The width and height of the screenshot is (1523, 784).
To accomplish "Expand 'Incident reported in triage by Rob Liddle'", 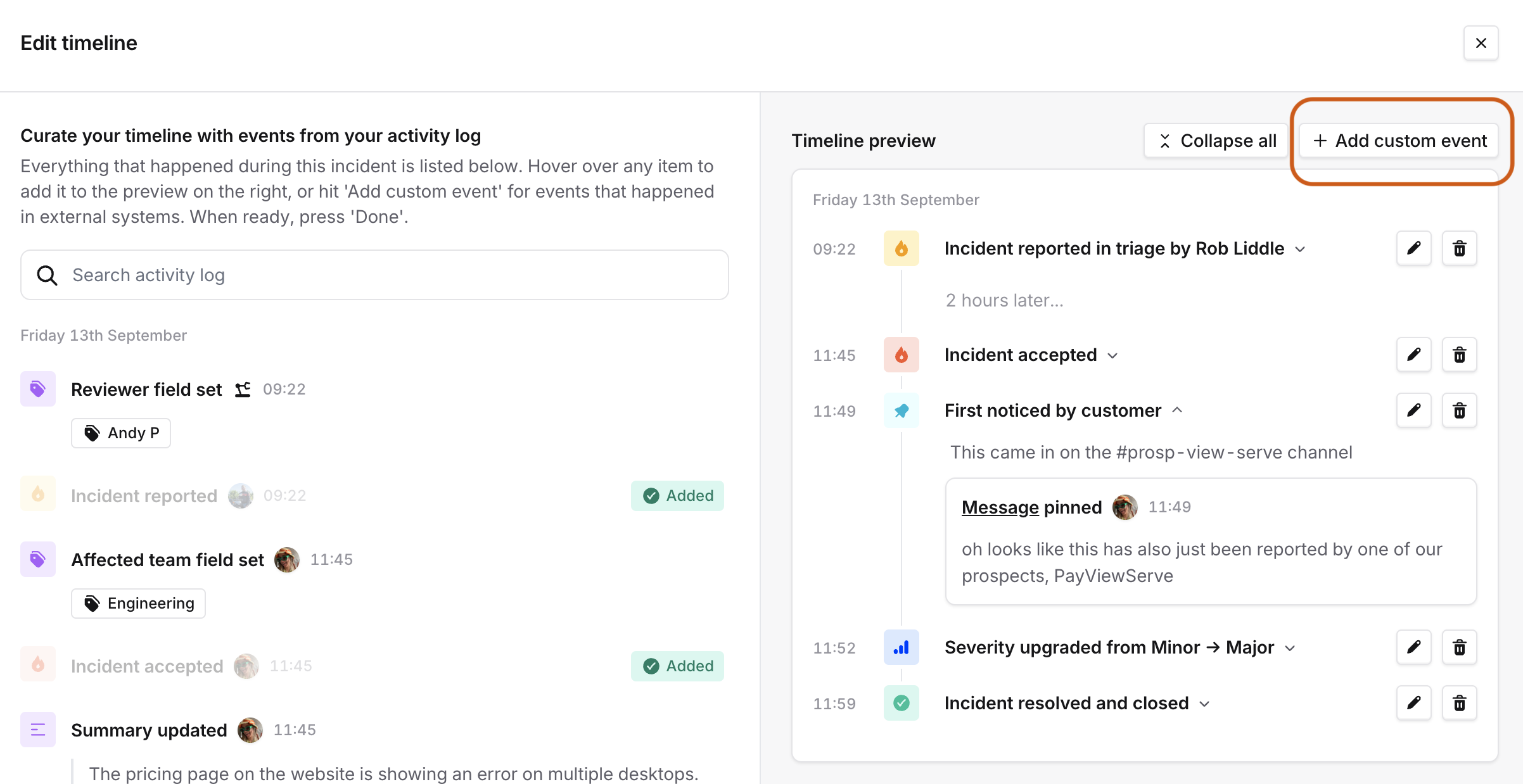I will coord(1300,249).
